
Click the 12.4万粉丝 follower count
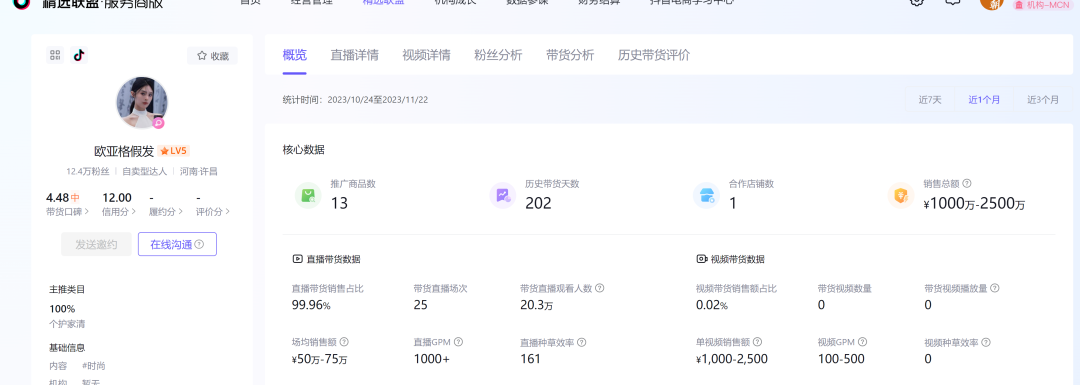pos(87,171)
